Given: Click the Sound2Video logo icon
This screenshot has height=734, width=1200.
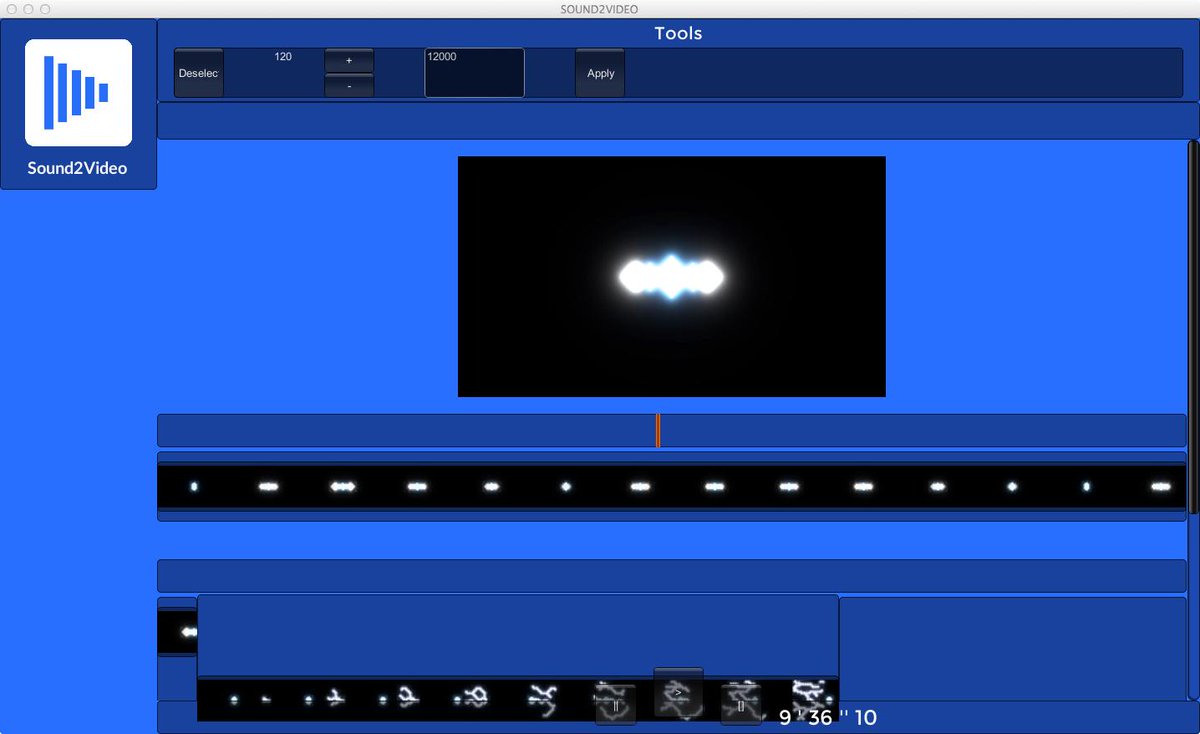Looking at the screenshot, I should click(x=79, y=93).
